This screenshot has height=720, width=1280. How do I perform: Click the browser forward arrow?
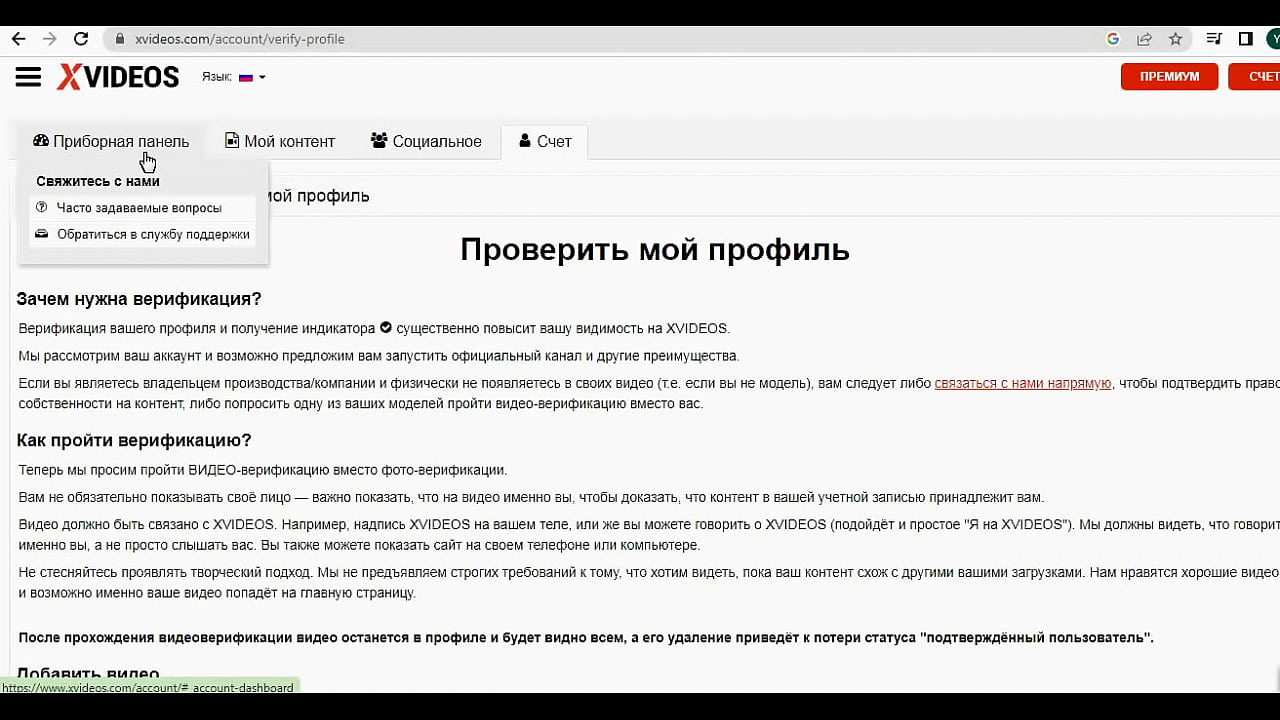pos(50,39)
